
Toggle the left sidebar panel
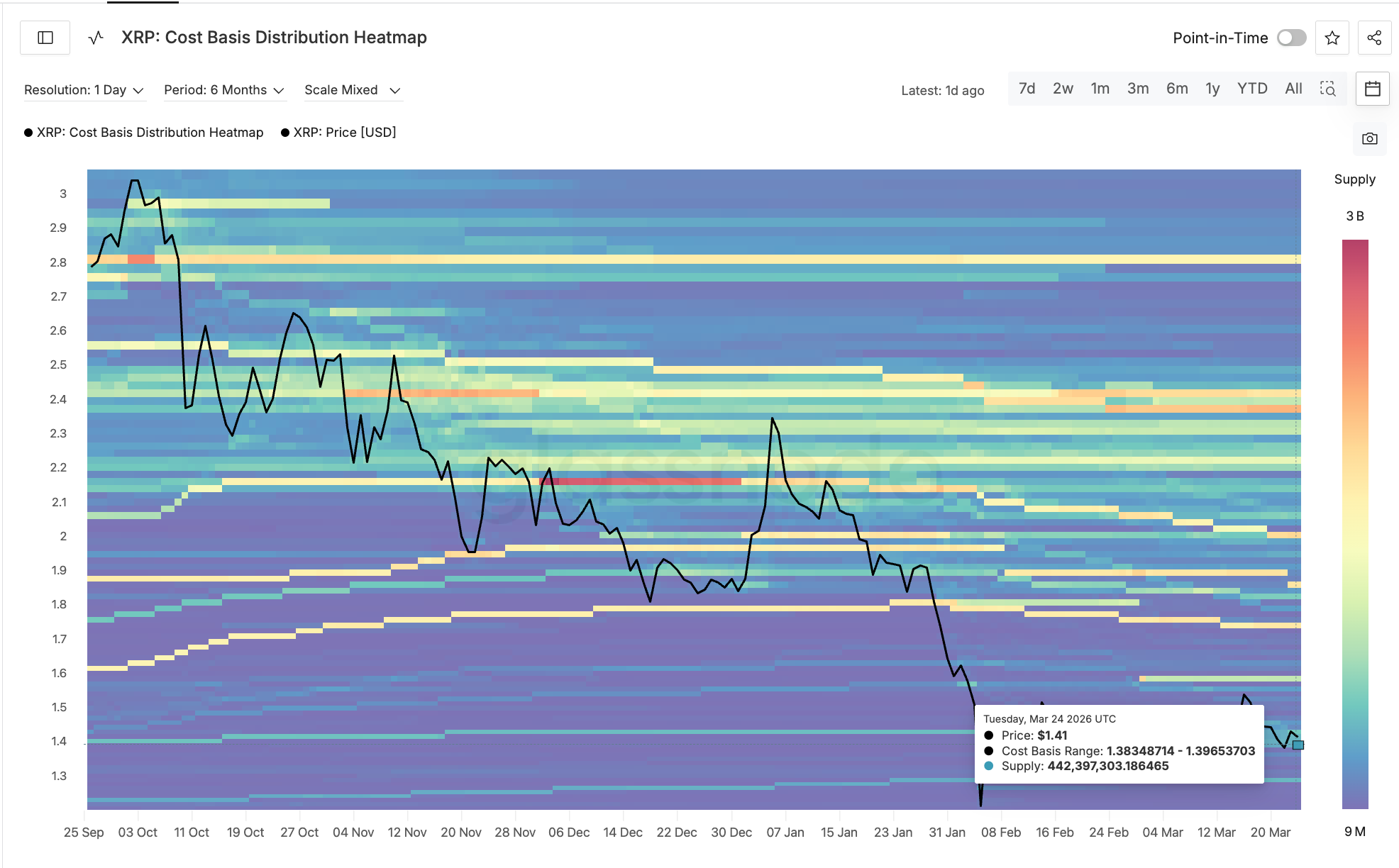tap(44, 38)
